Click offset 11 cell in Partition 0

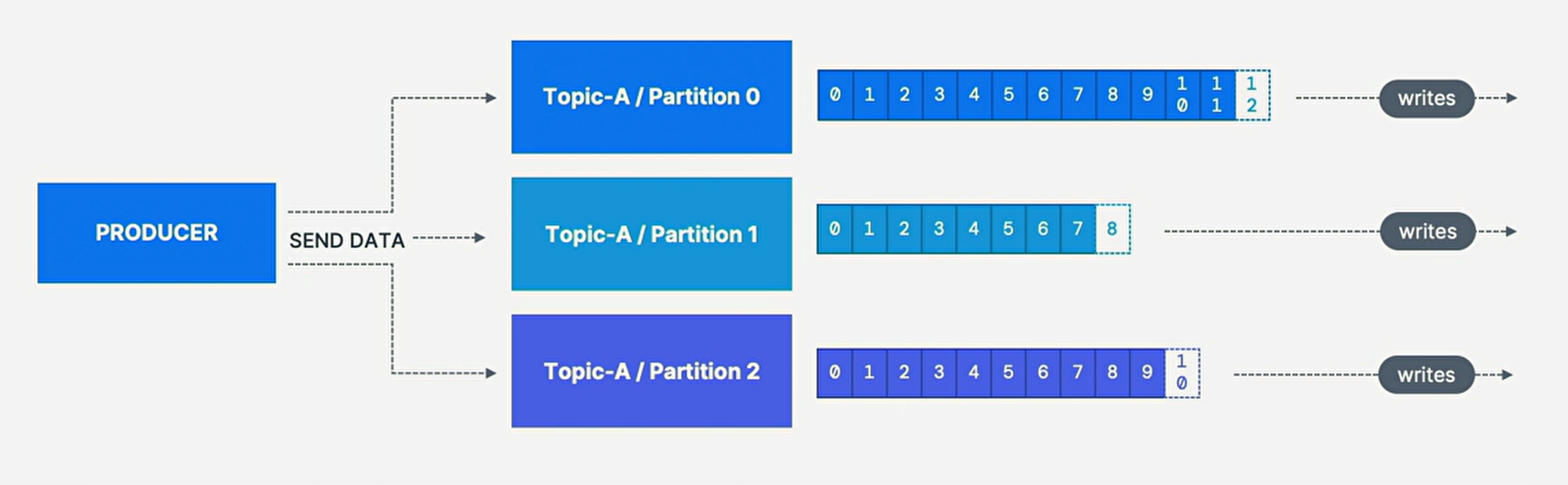coord(1216,95)
